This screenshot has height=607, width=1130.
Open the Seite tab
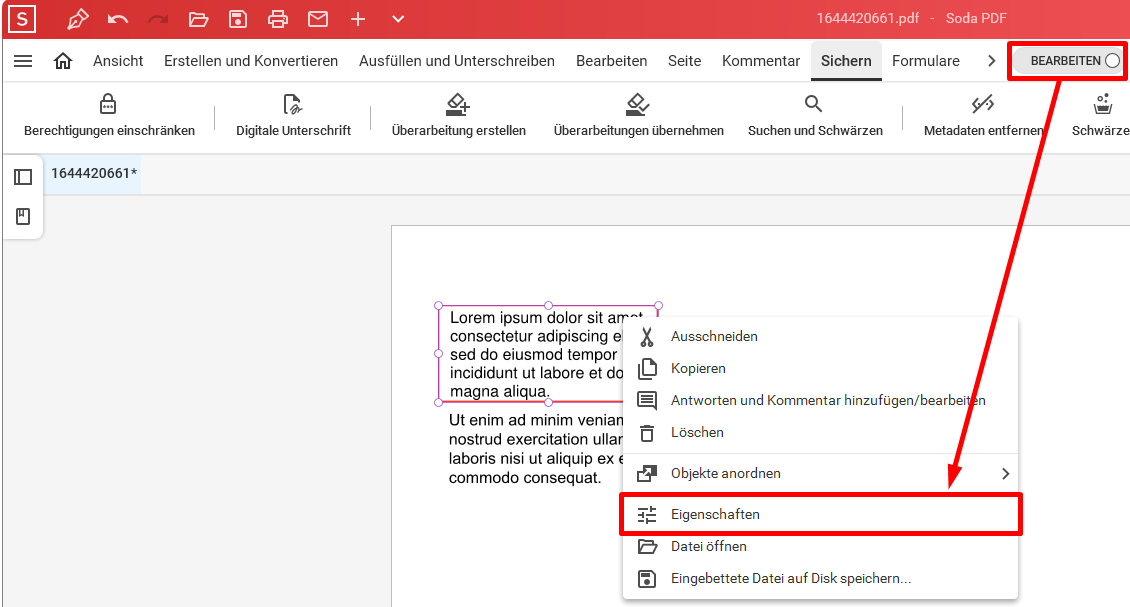(x=684, y=61)
